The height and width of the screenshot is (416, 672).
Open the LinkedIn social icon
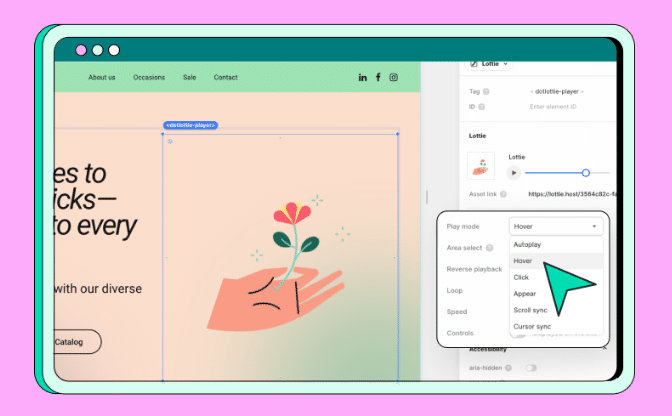pyautogui.click(x=363, y=78)
